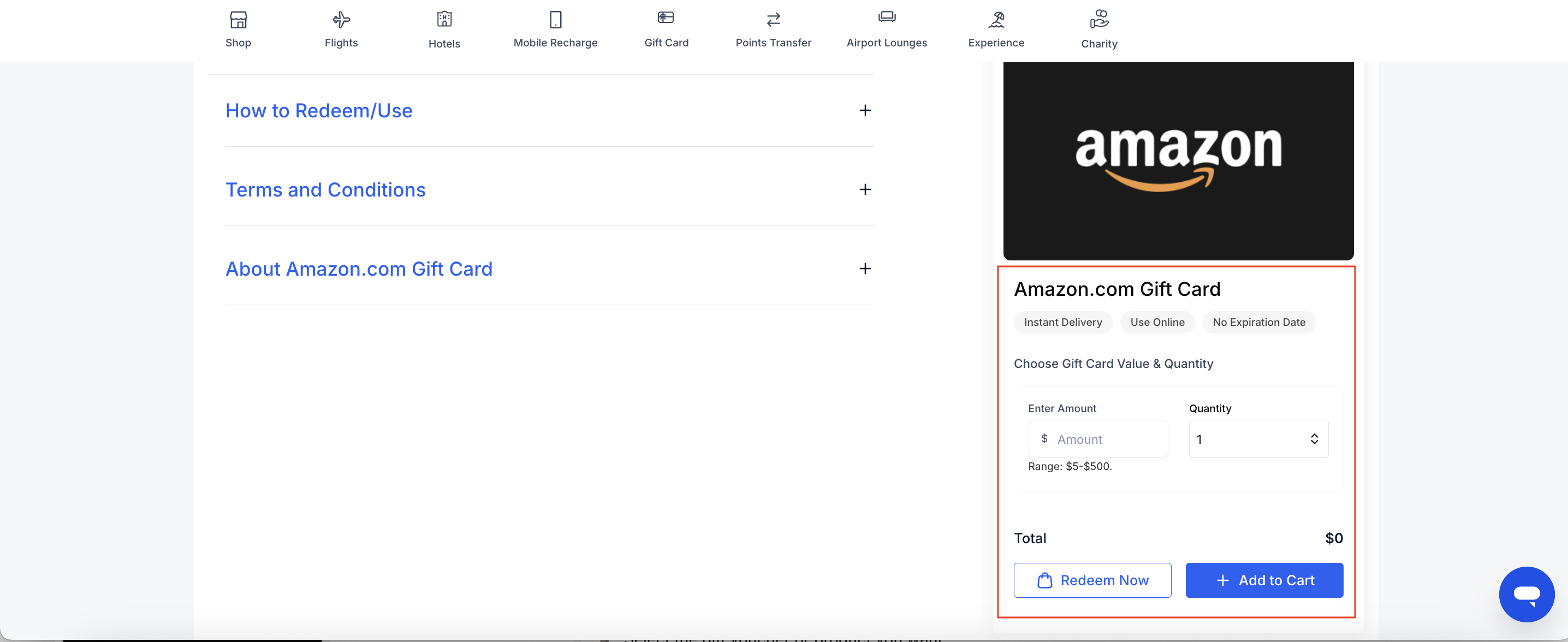Click the Use Online tag
The image size is (1568, 642).
(1157, 323)
